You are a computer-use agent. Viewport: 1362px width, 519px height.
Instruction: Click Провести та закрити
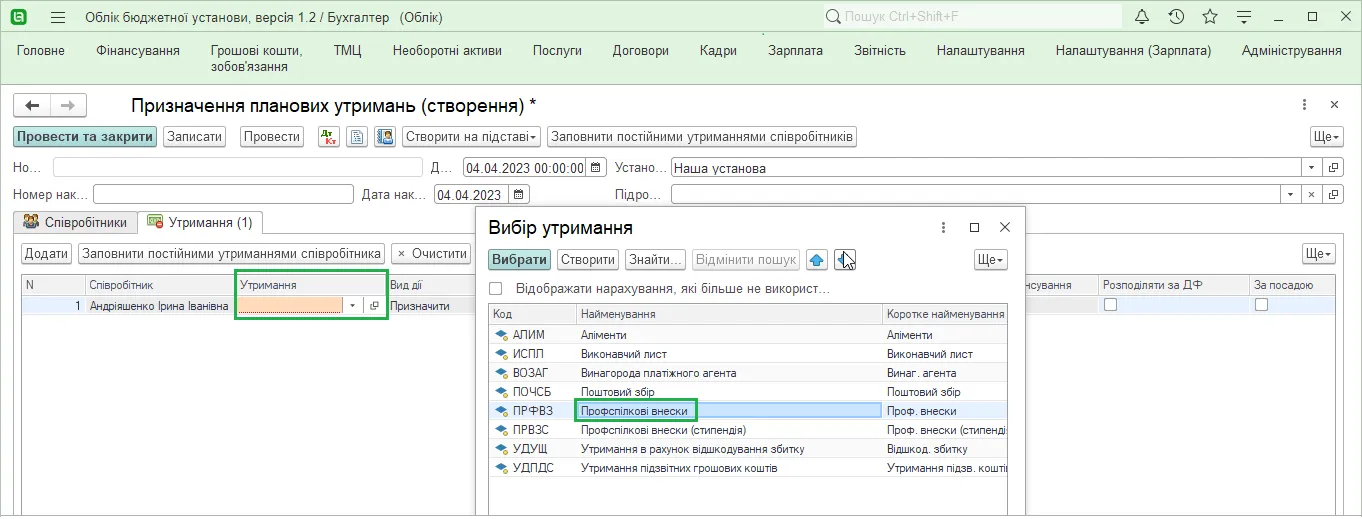coord(85,137)
